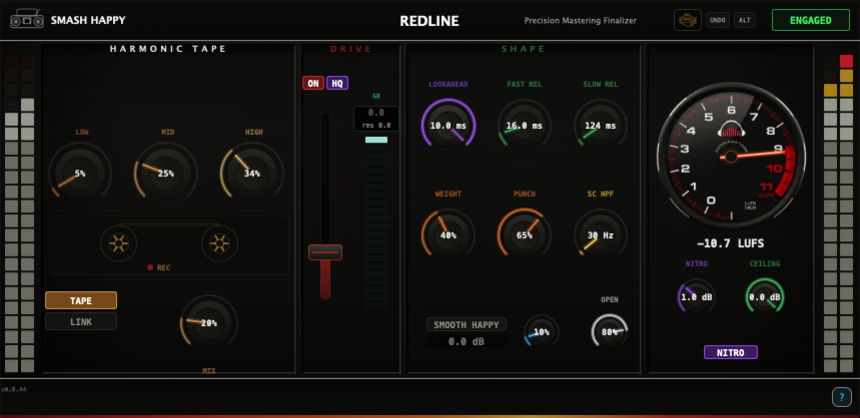Open the help question mark button
The height and width of the screenshot is (418, 860).
tap(841, 397)
